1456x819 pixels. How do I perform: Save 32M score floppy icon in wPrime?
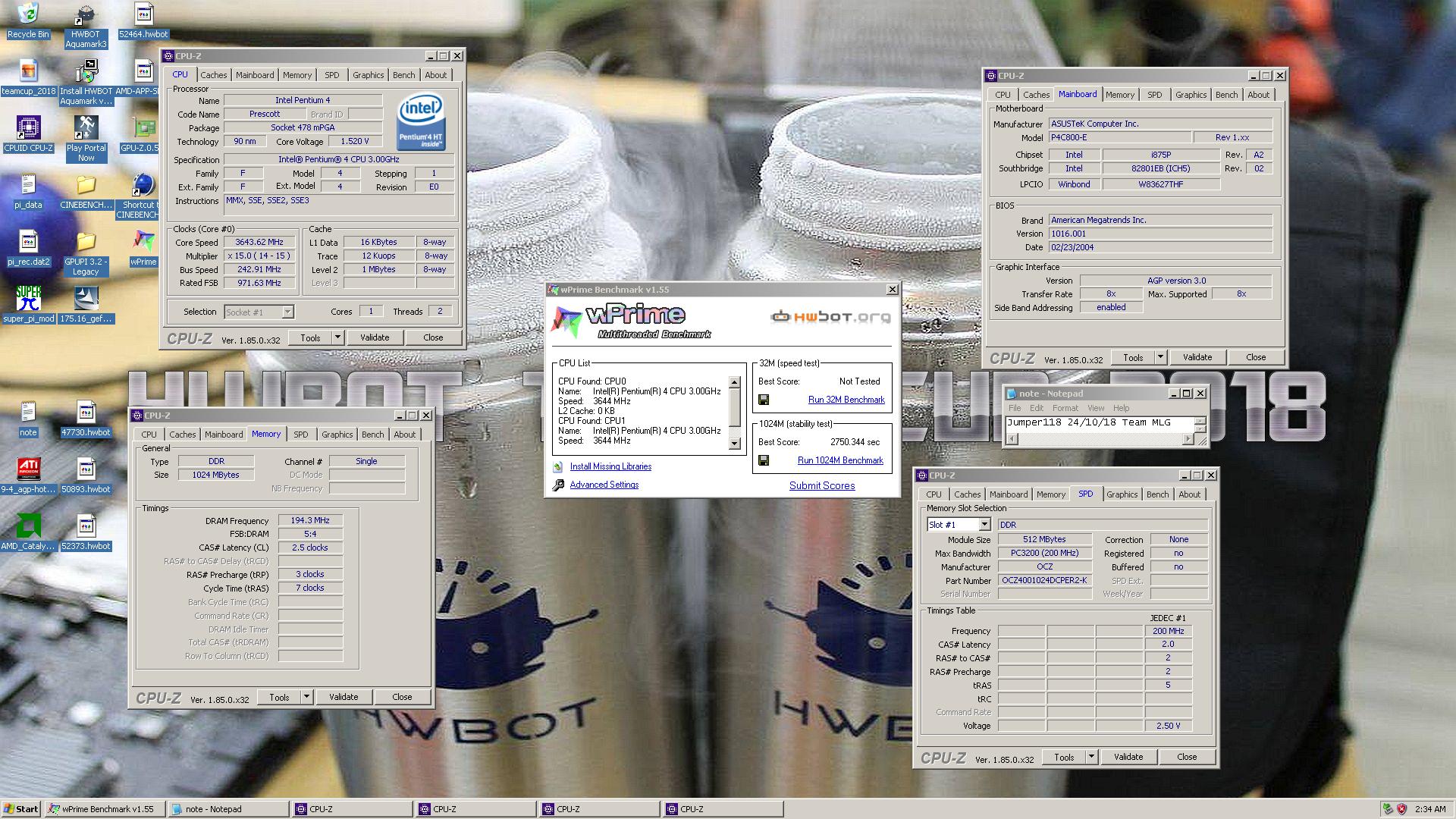[764, 400]
